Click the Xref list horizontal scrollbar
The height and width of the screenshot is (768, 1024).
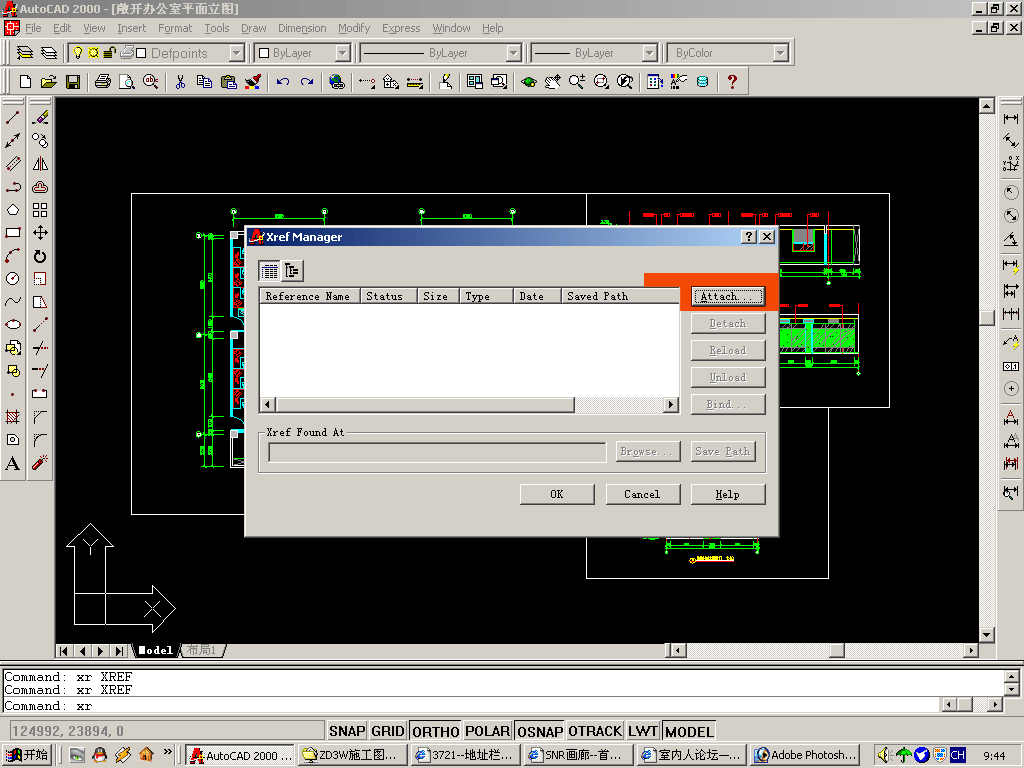click(x=469, y=404)
